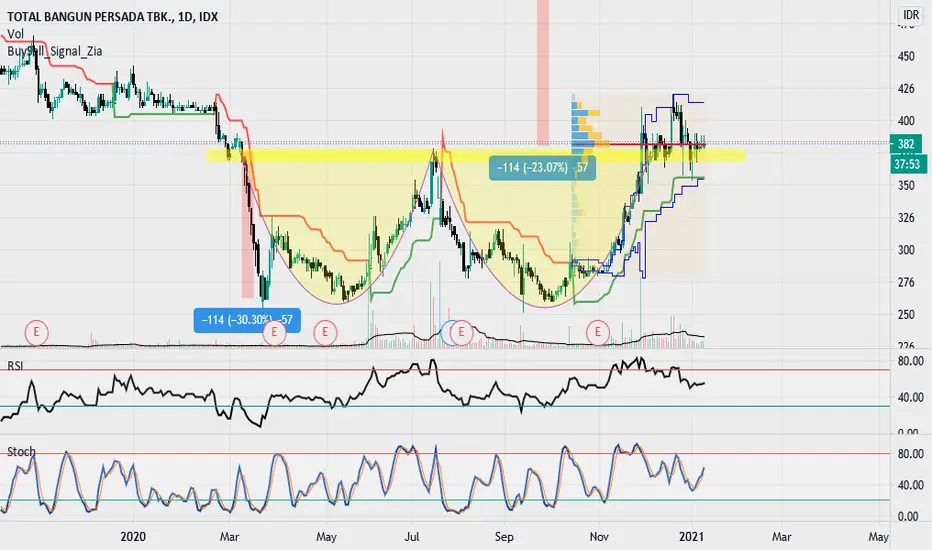Click the RSI pane 80.00 scale value
Screen dimensions: 932x550
(x=911, y=361)
